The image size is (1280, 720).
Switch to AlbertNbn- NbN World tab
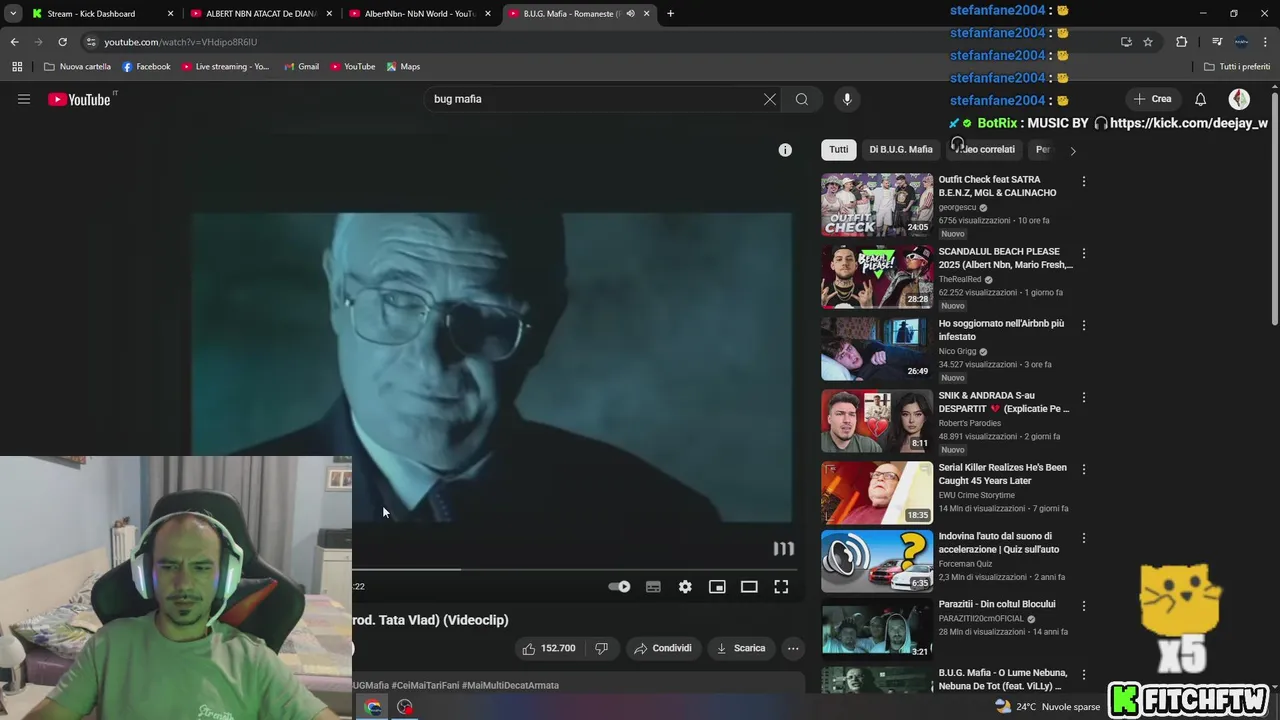click(x=419, y=14)
